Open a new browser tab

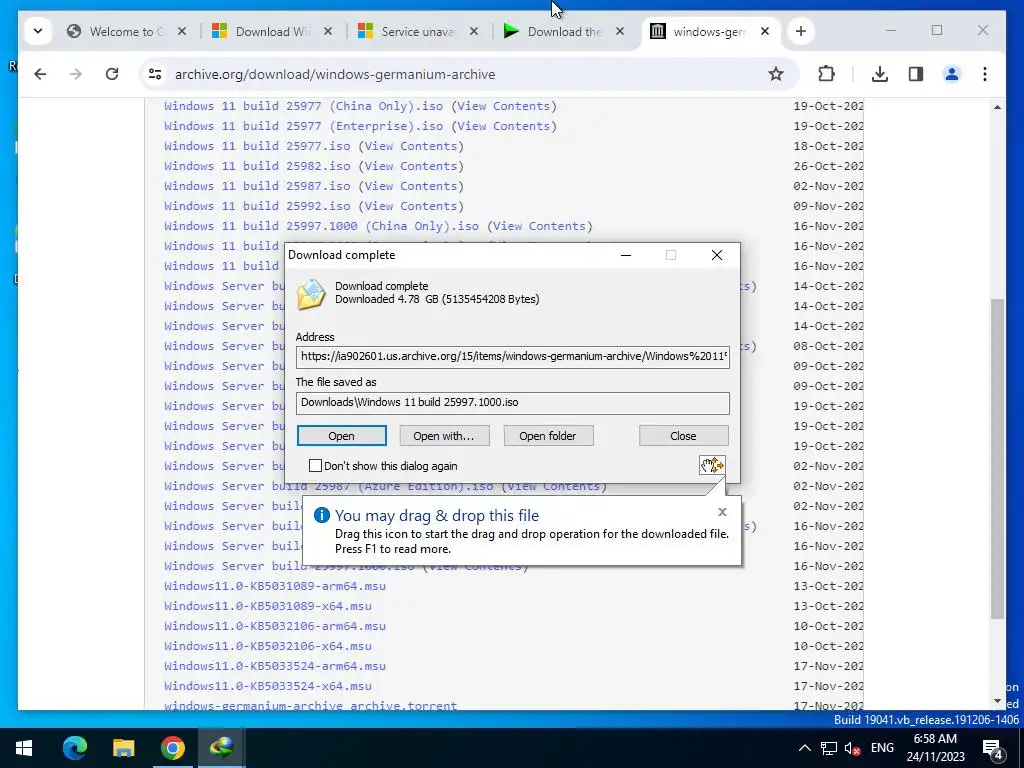click(801, 31)
